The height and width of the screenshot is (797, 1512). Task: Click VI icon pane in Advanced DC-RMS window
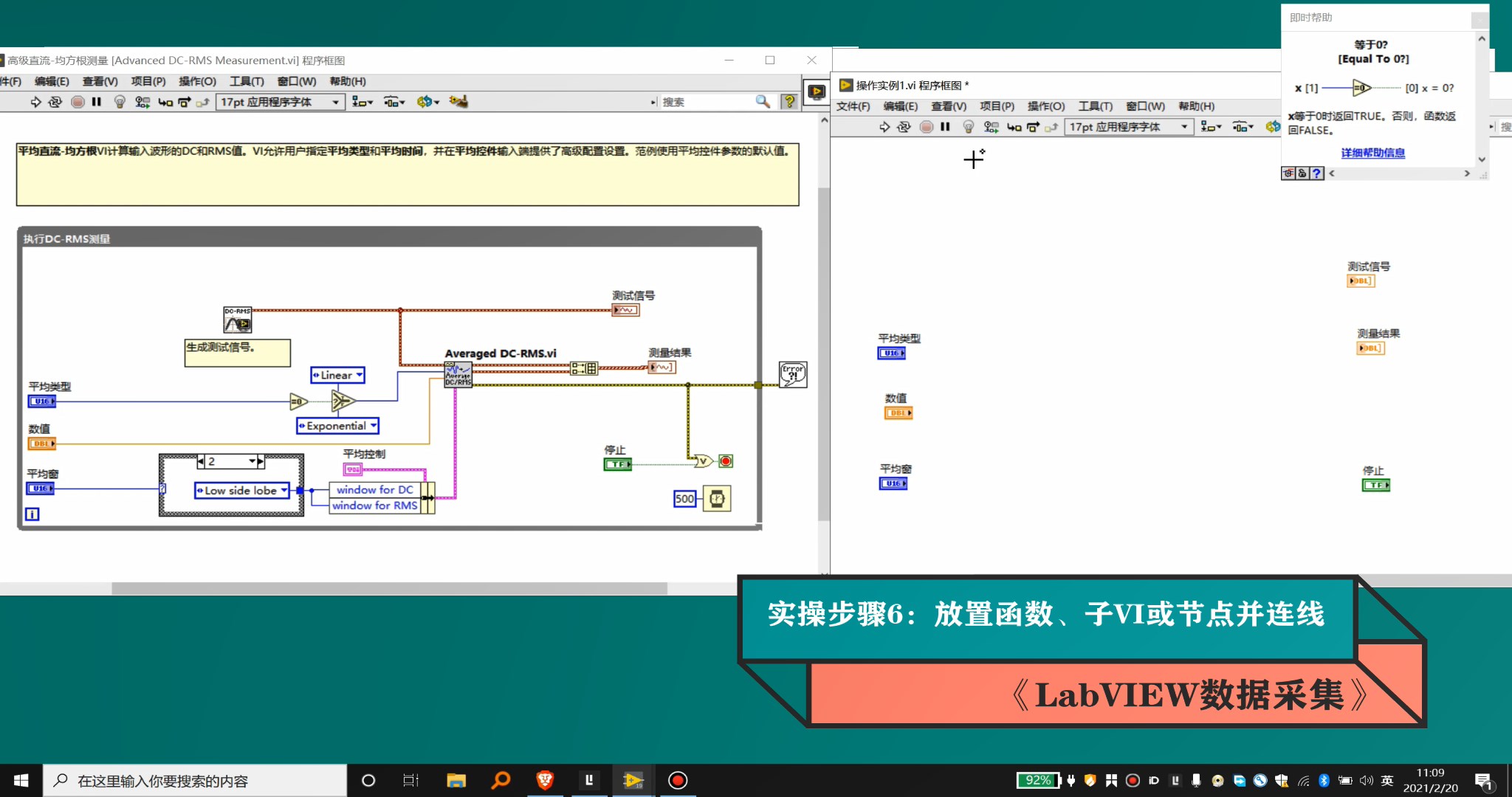[816, 92]
